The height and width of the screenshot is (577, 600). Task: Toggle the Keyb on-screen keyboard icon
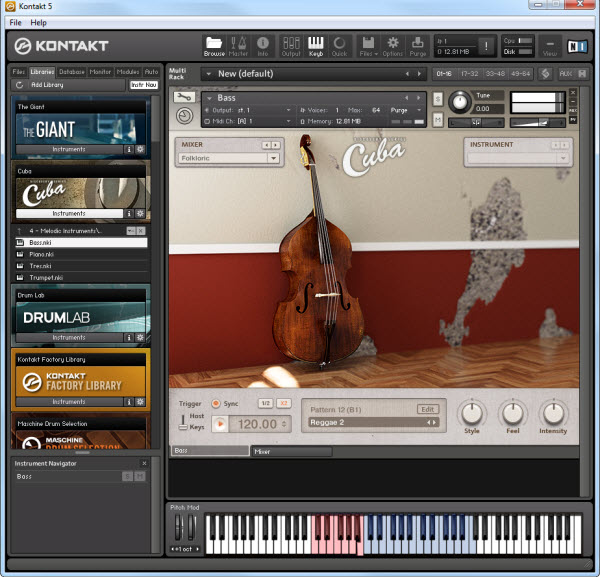pyautogui.click(x=316, y=46)
